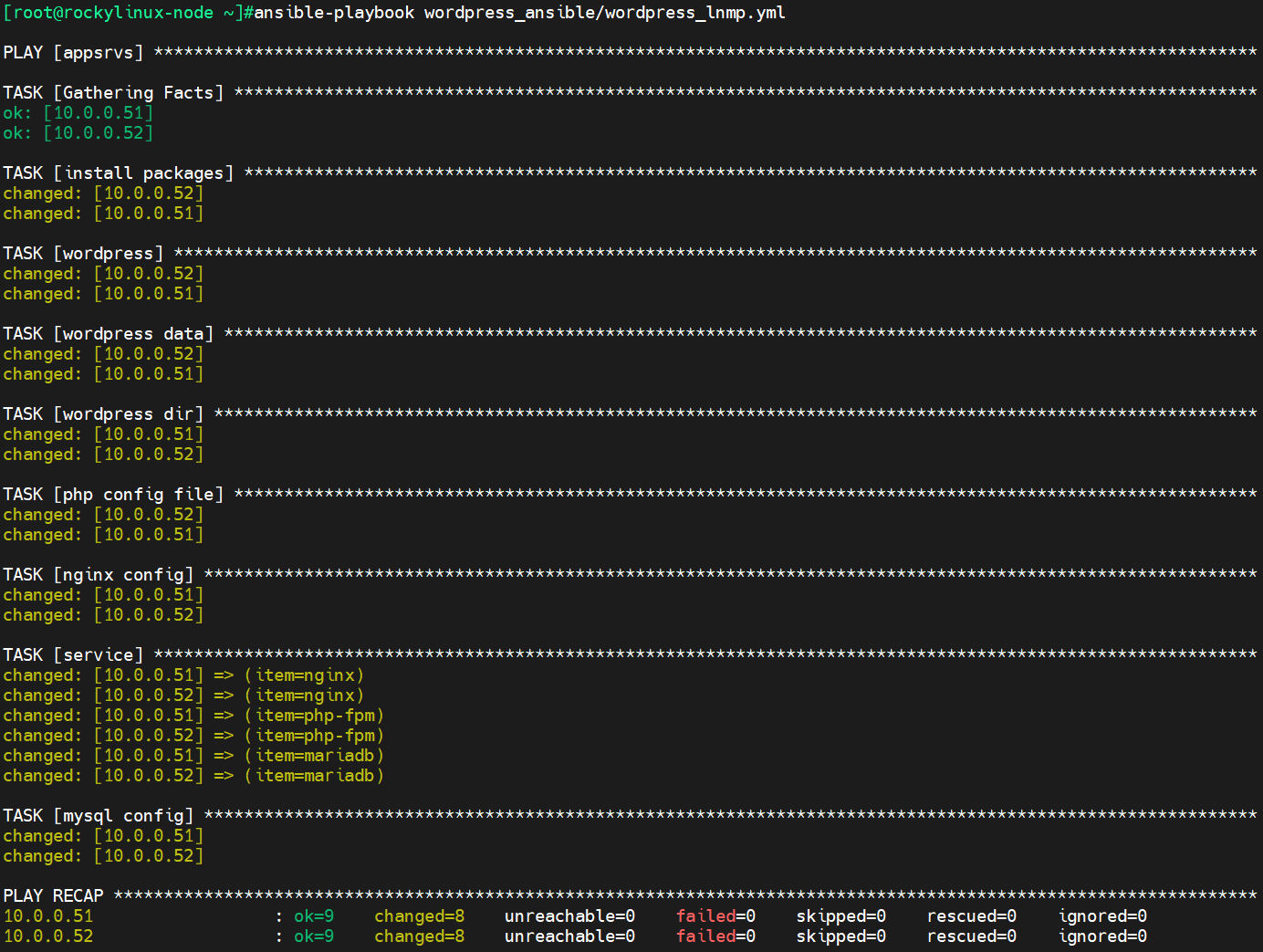Click the nginx config task heading

(x=98, y=574)
